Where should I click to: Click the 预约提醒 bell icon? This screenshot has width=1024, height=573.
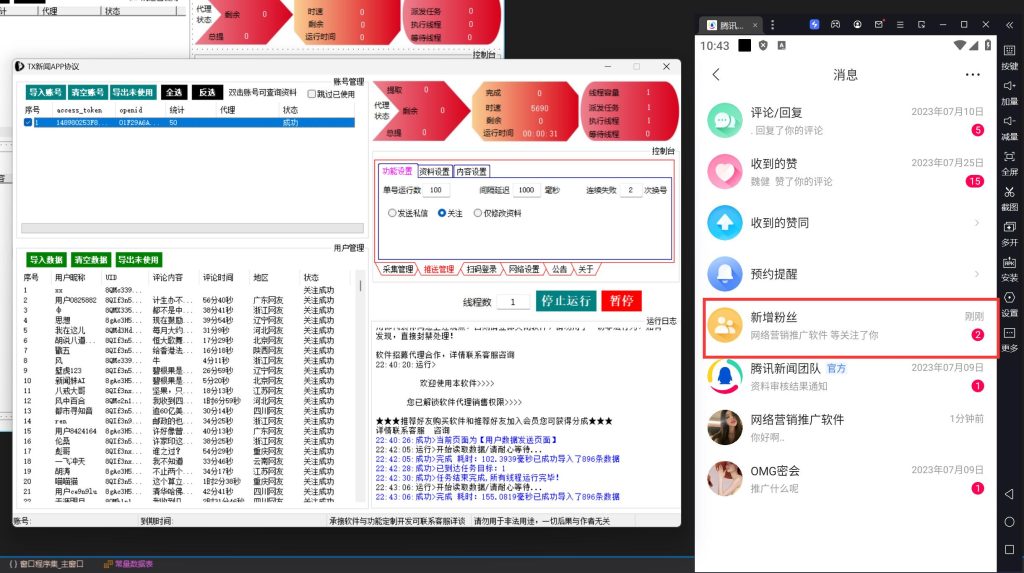click(724, 273)
